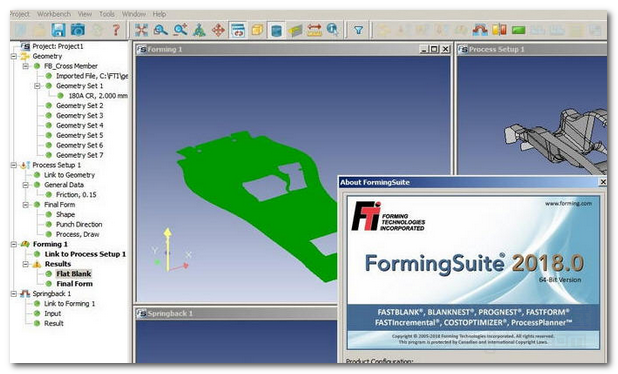The height and width of the screenshot is (374, 618).
Task: Select Geometry Set 7 in tree
Action: (80, 155)
